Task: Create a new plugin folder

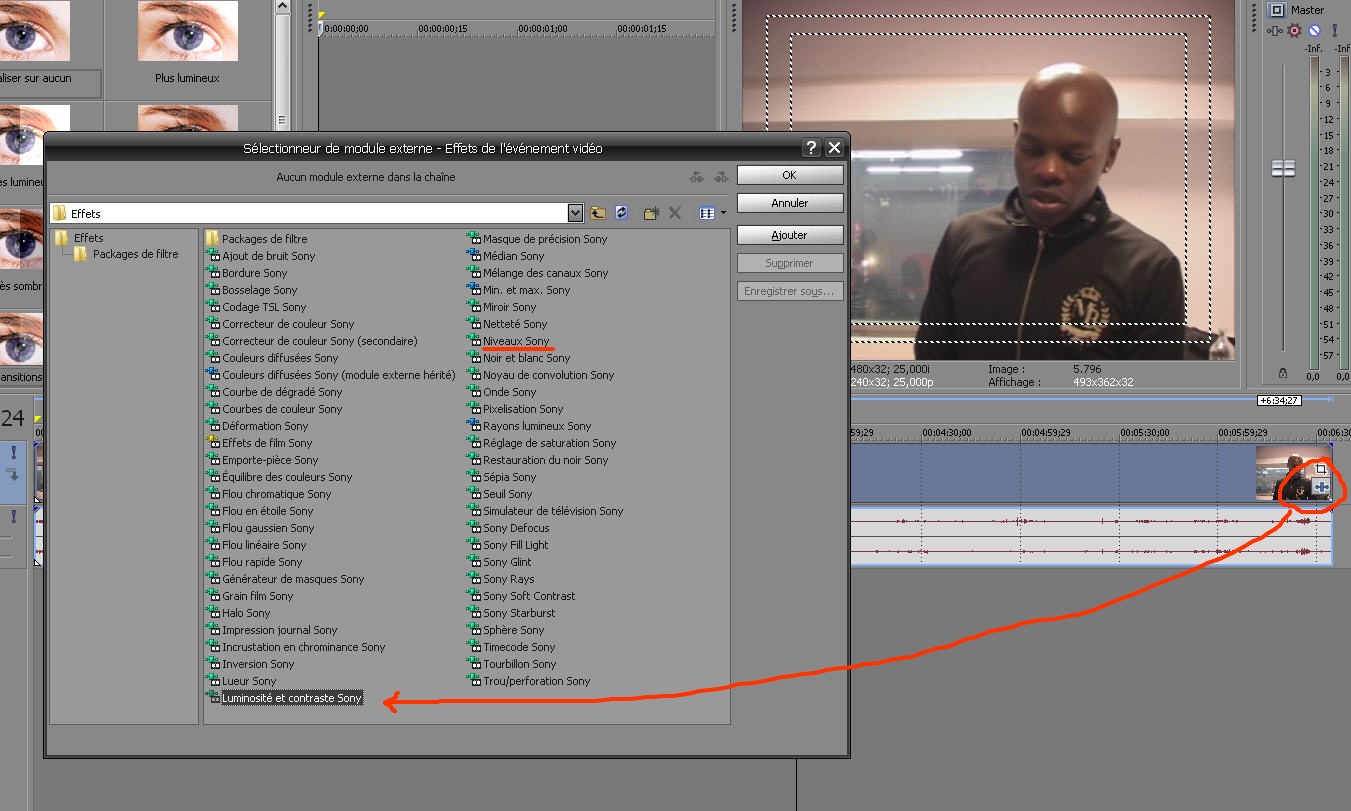Action: point(651,213)
